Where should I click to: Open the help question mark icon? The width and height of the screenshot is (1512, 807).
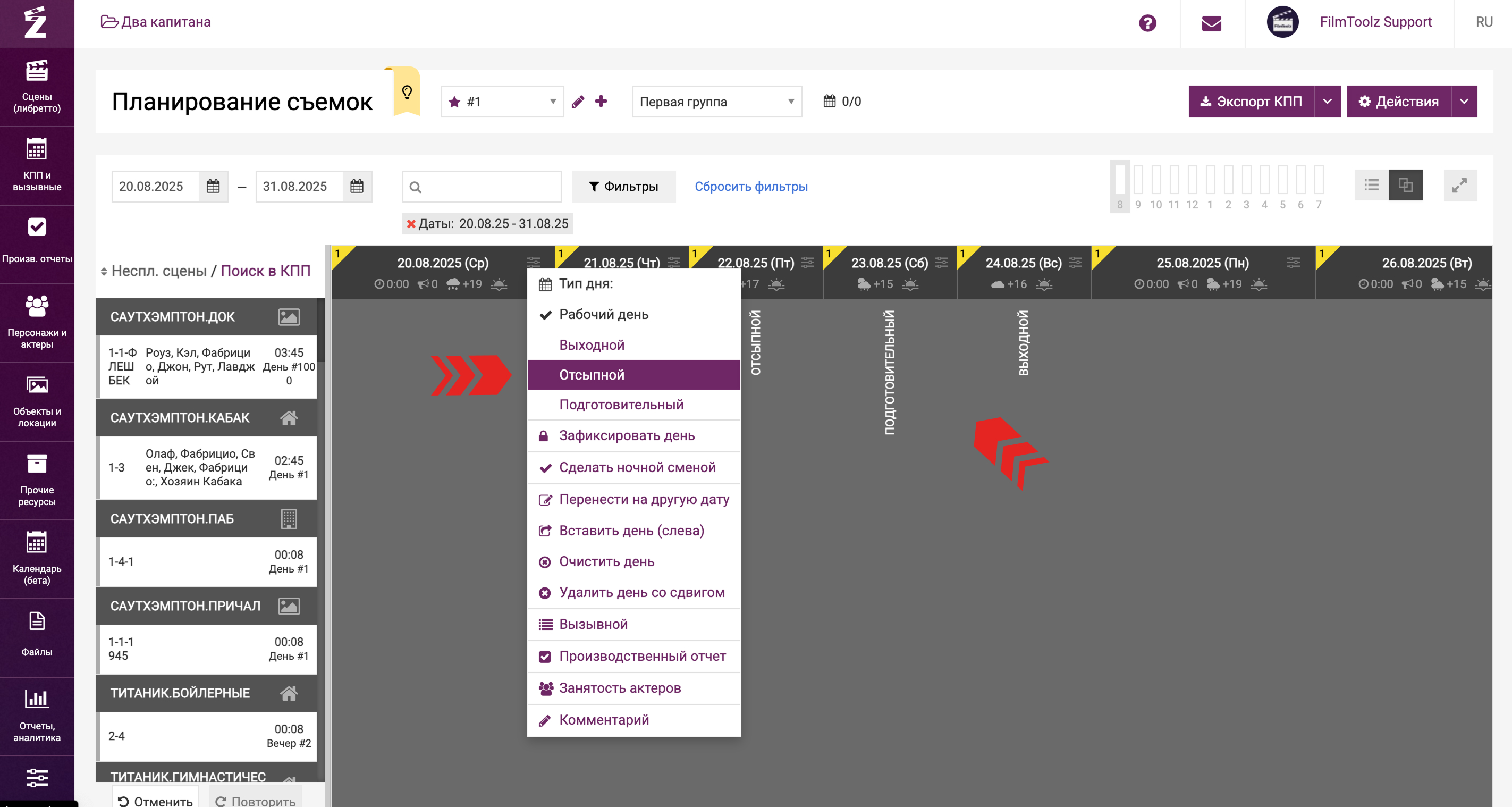(x=1147, y=23)
